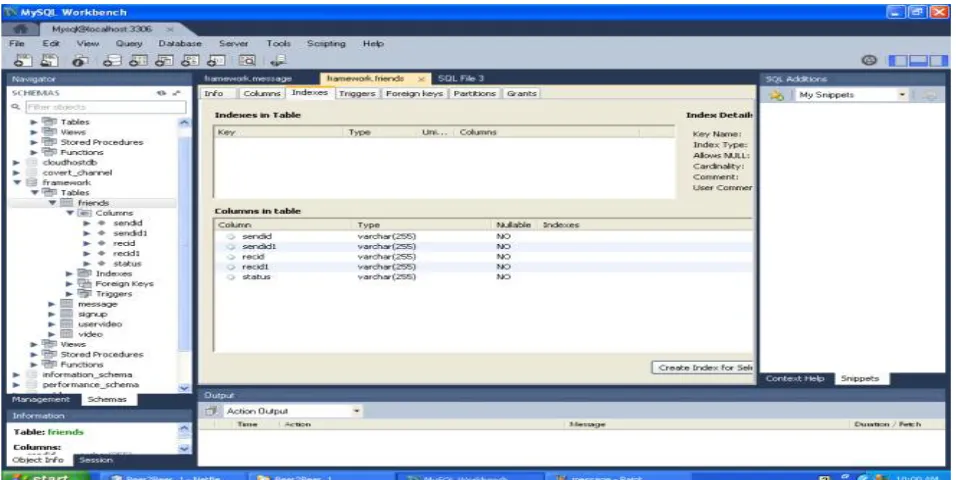This screenshot has height=480, width=956.
Task: Expand the Foreign Keys node under friends
Action: click(x=70, y=284)
